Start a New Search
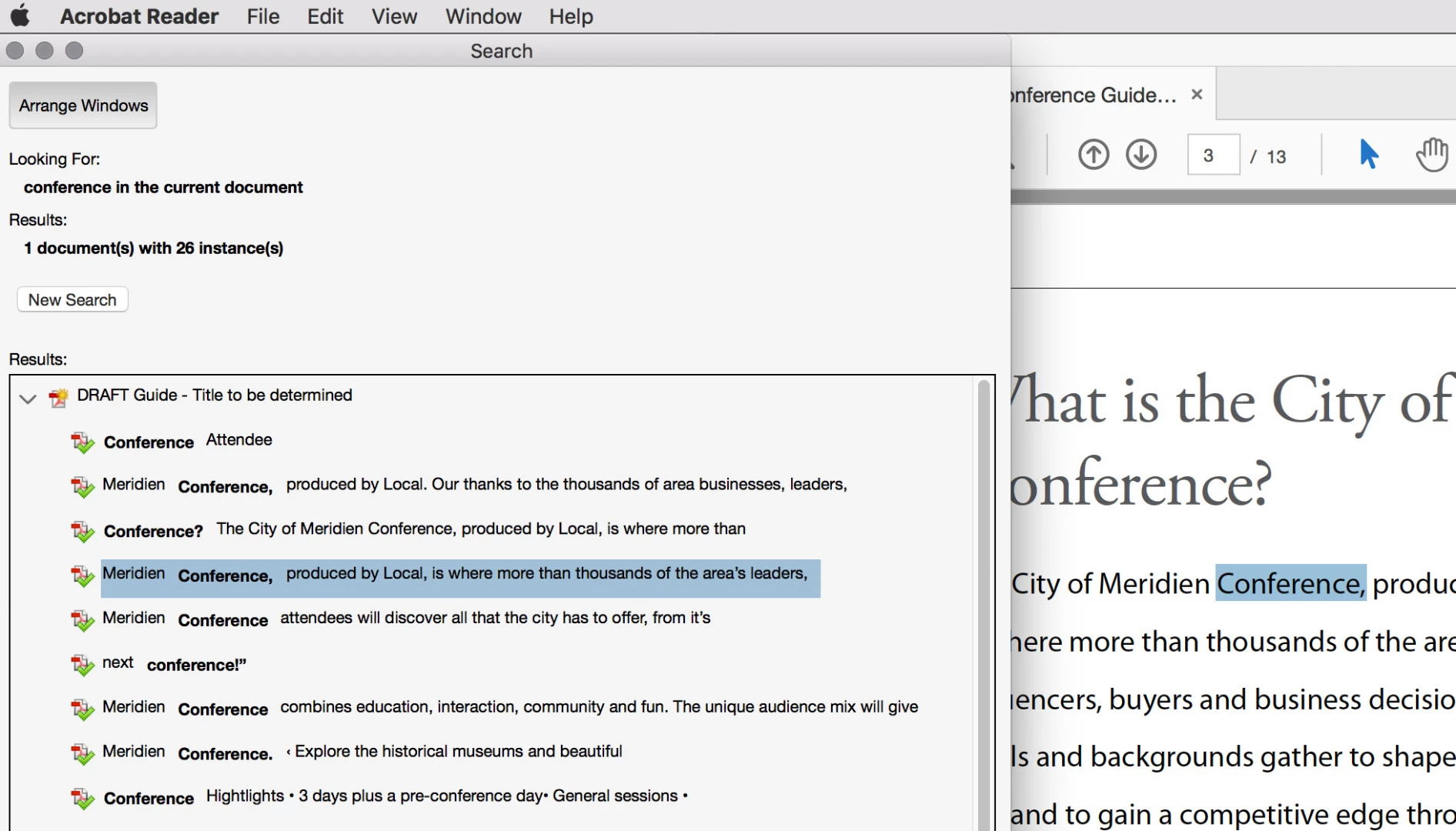The image size is (1456, 831). [x=72, y=299]
